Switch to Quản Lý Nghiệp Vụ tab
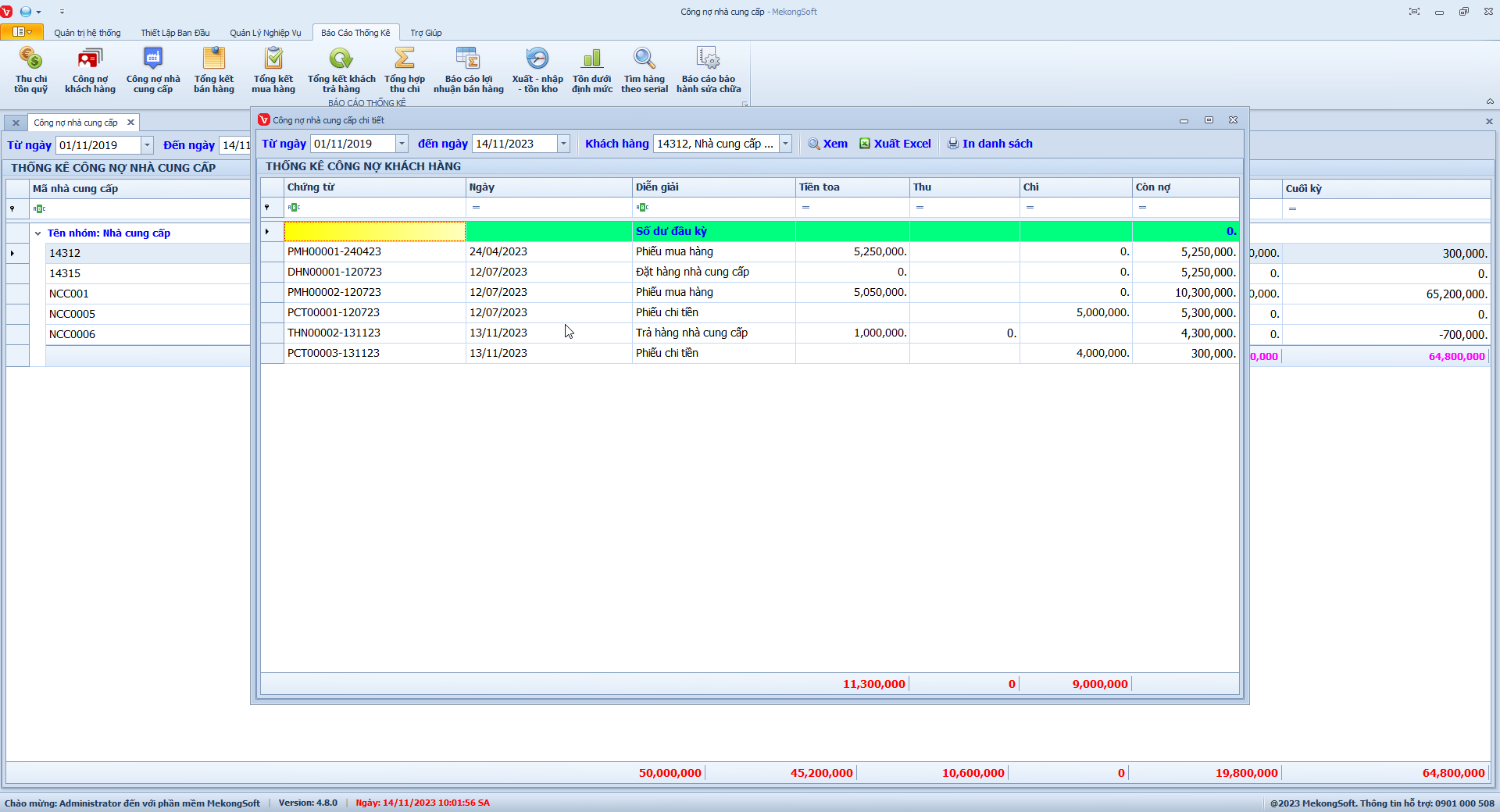Viewport: 1500px width, 812px height. [265, 33]
